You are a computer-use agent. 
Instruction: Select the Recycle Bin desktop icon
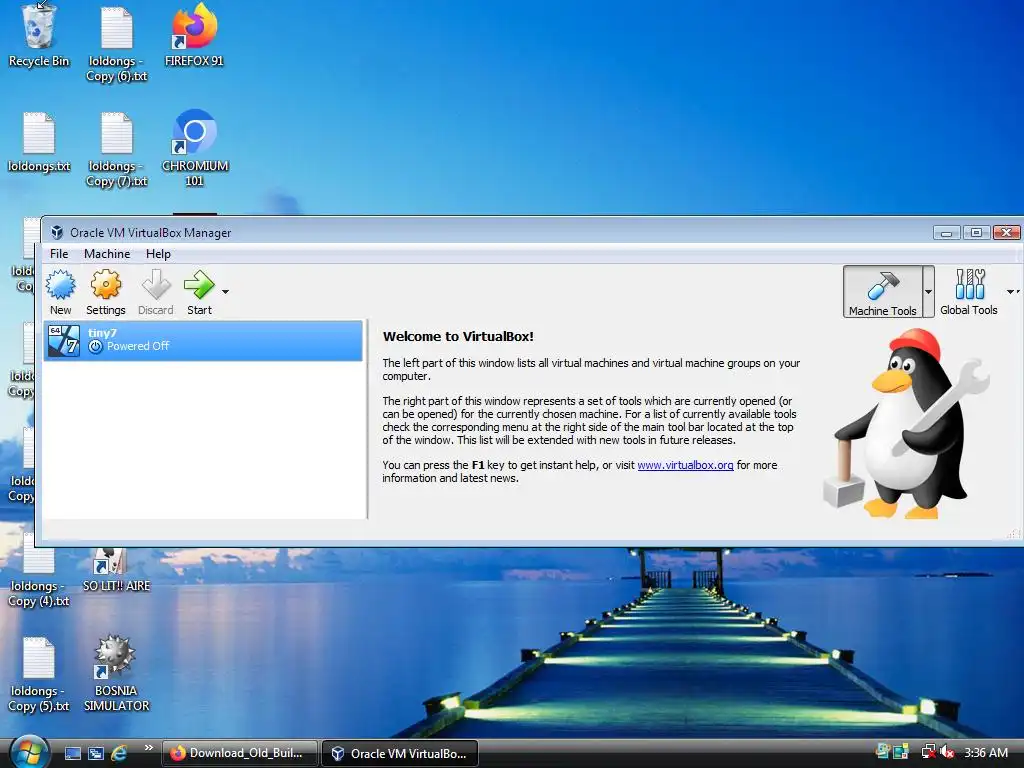(x=39, y=36)
